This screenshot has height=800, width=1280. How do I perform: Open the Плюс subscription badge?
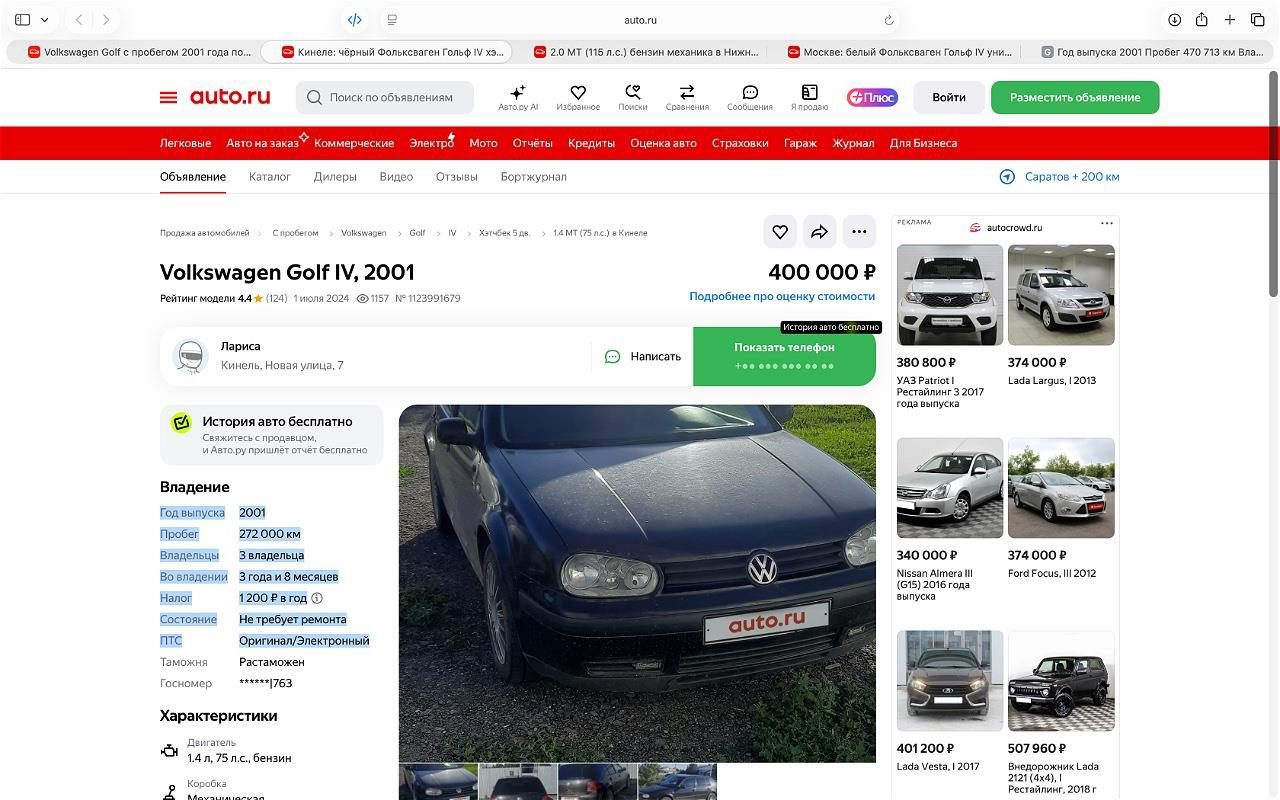[x=872, y=97]
